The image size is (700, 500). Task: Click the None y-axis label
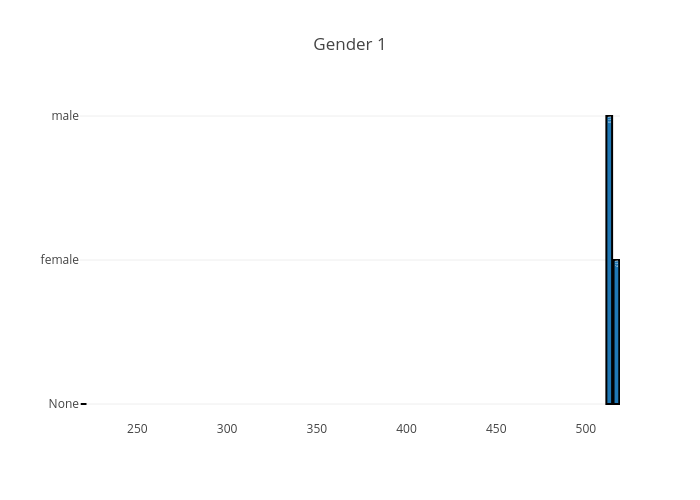click(63, 404)
